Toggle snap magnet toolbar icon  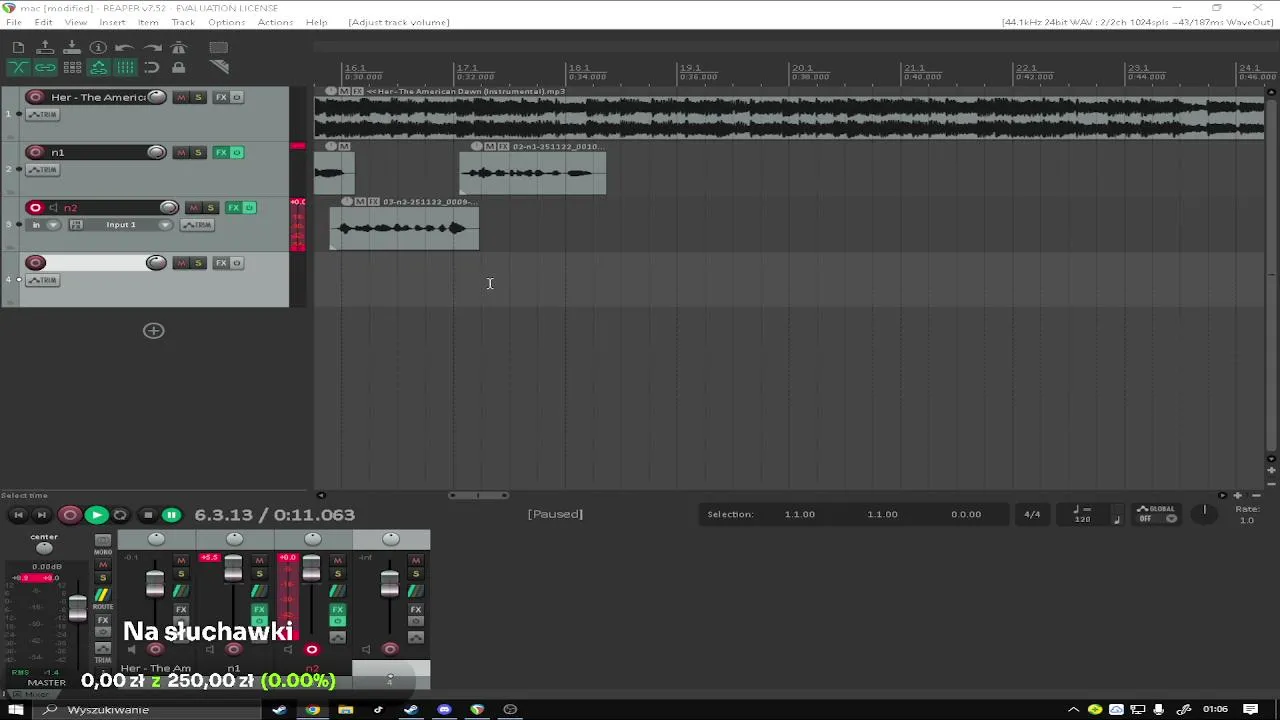[152, 68]
